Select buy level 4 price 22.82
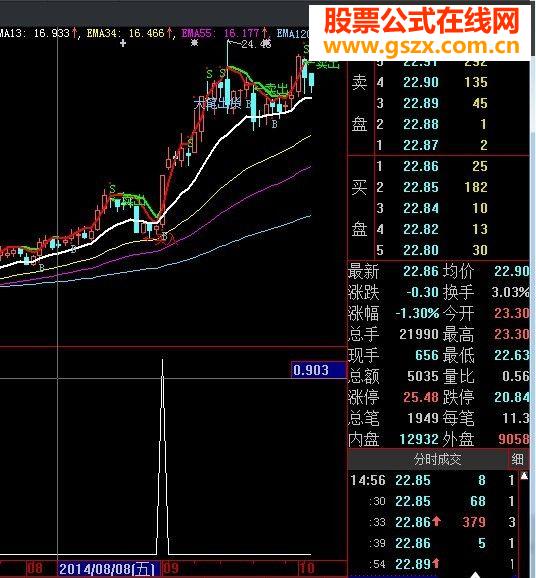Screen dimensions: 536x578 (421, 229)
